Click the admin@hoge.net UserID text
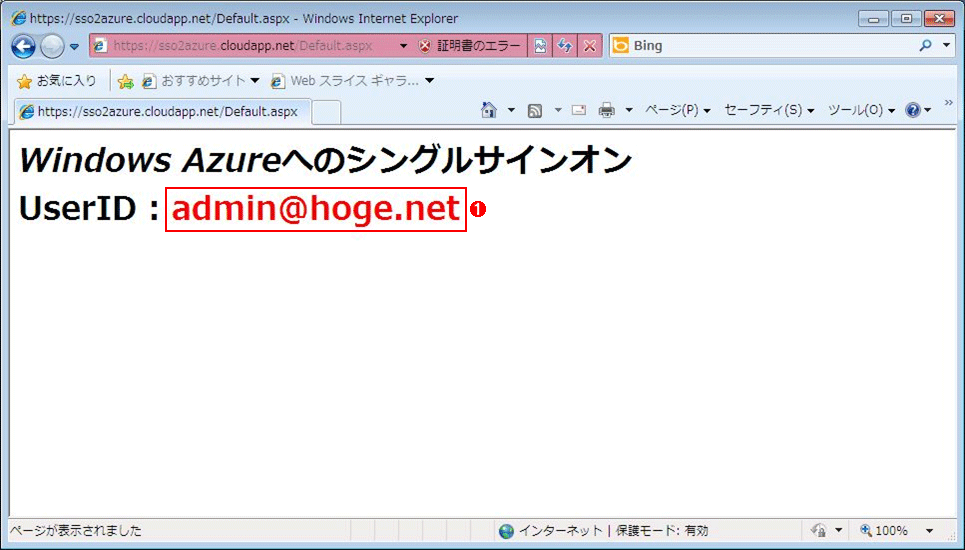This screenshot has width=965, height=550. (x=316, y=209)
